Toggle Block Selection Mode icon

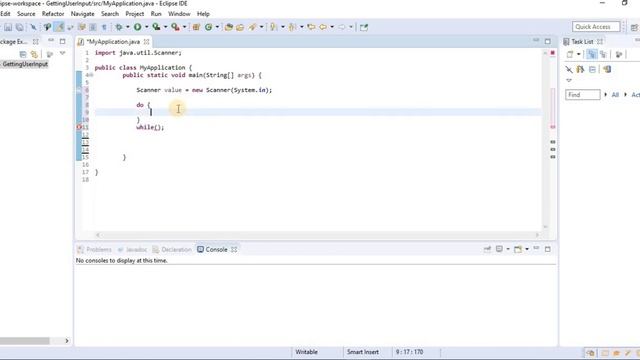click(93, 27)
